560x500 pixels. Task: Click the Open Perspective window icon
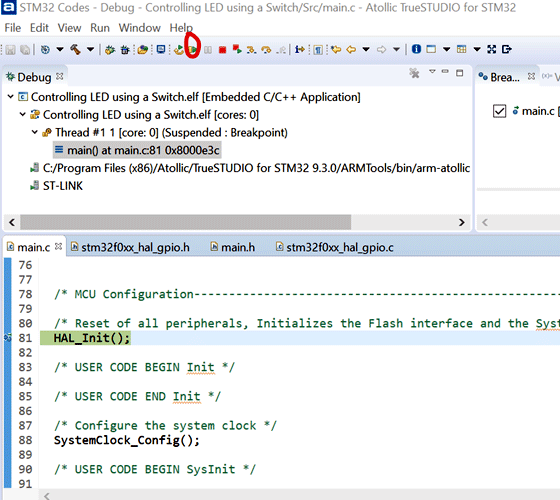pyautogui.click(x=431, y=49)
